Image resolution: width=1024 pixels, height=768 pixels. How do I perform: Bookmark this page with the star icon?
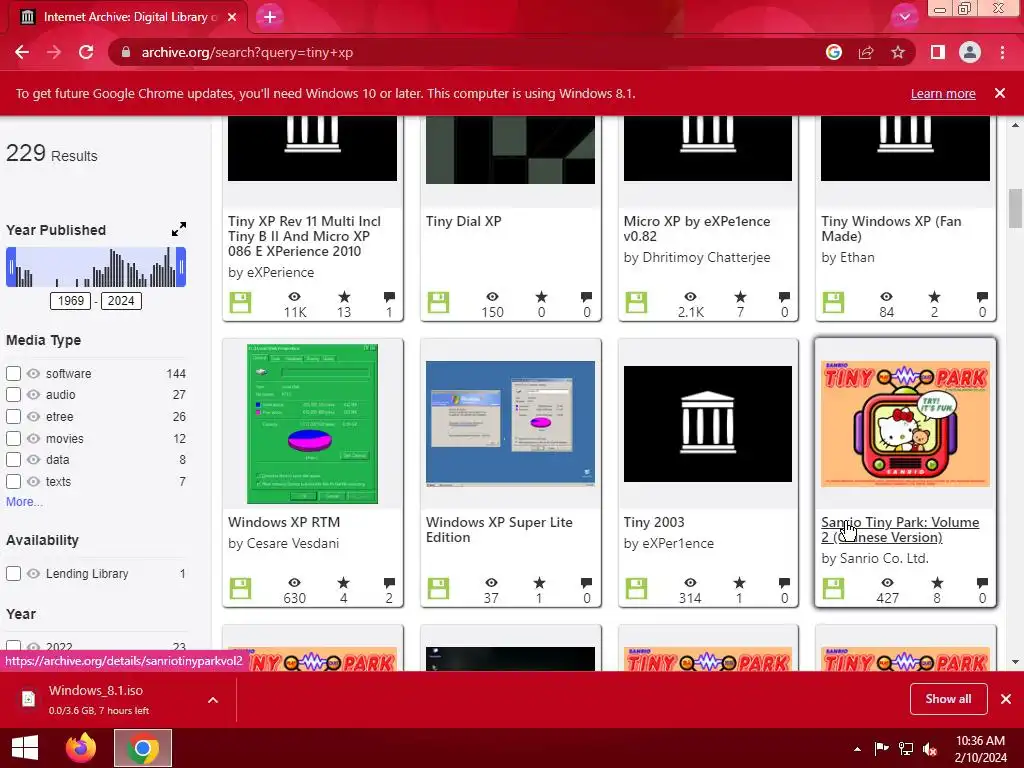pos(898,52)
